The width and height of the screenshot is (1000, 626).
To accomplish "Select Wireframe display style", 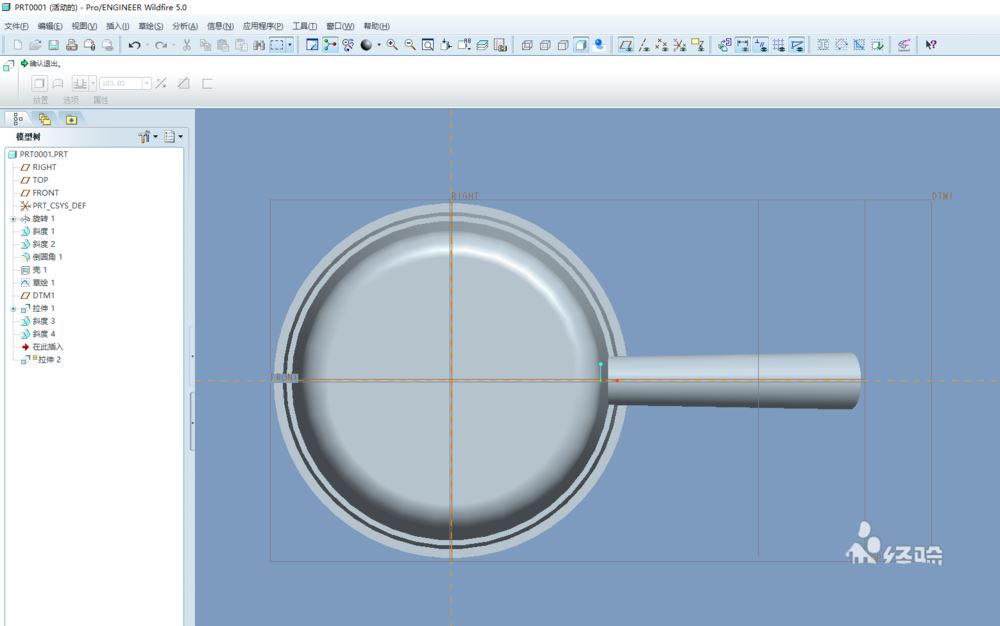I will pyautogui.click(x=527, y=45).
